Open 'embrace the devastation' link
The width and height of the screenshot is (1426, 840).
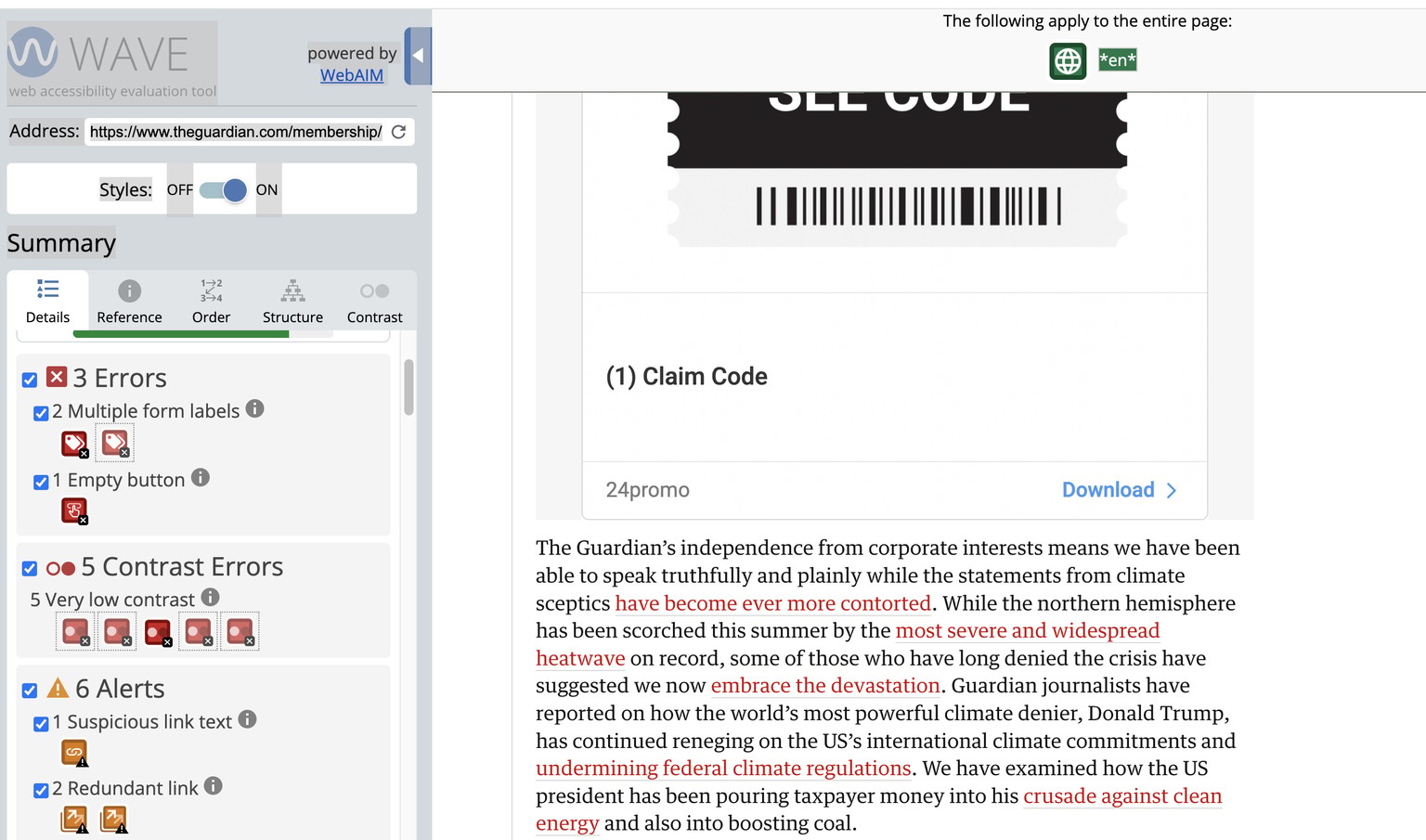coord(825,686)
